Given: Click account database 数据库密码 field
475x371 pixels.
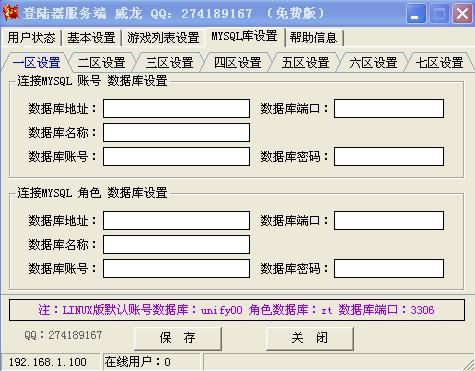Looking at the screenshot, I should tap(389, 156).
